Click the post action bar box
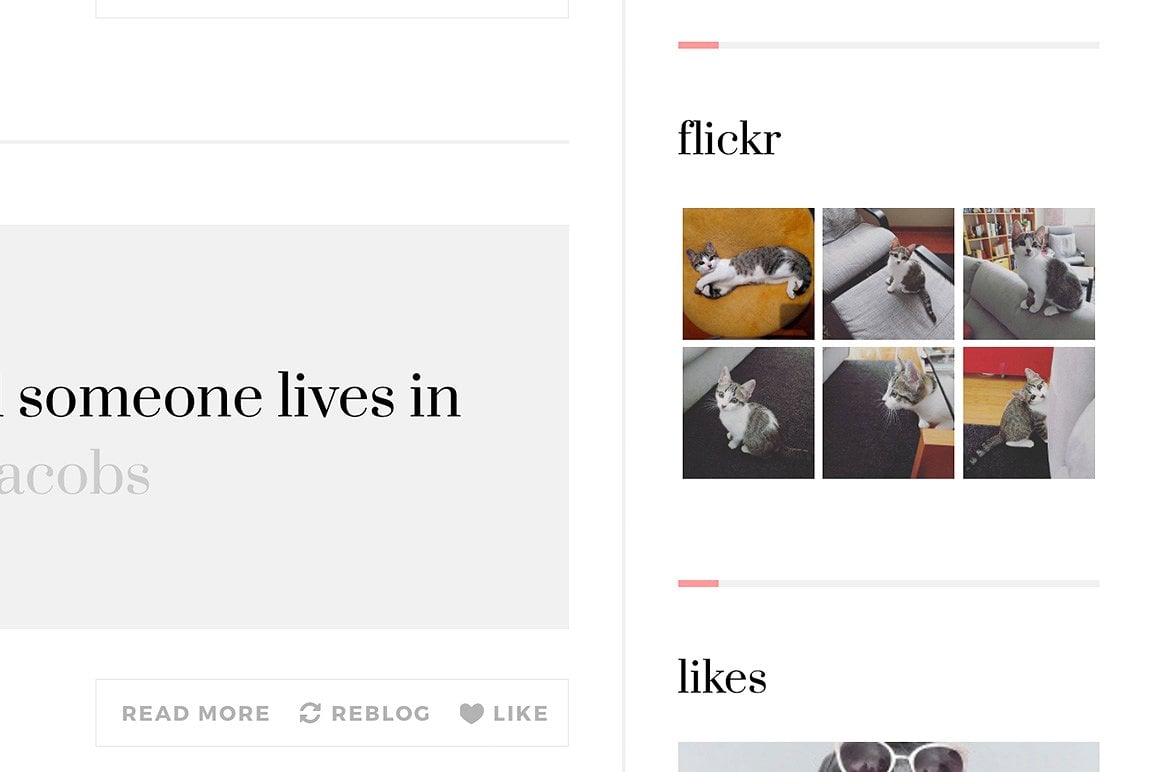1160x772 pixels. point(332,713)
